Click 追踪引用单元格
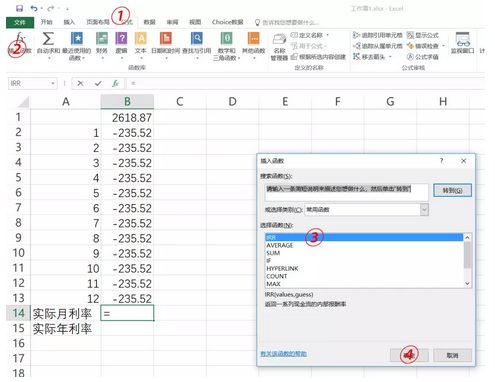 tap(378, 35)
